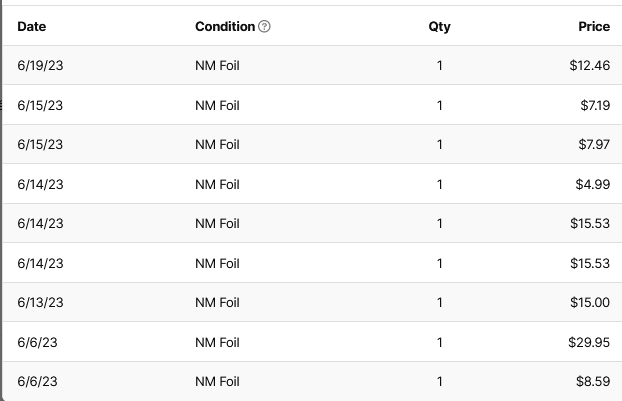622x401 pixels.
Task: Select the $12.46 price cell
Action: pyautogui.click(x=589, y=66)
